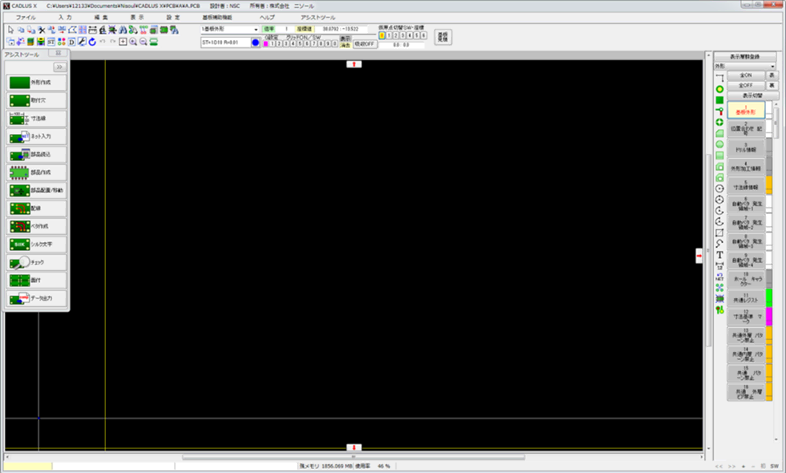Open the 入力 menu
The width and height of the screenshot is (786, 473).
click(65, 17)
